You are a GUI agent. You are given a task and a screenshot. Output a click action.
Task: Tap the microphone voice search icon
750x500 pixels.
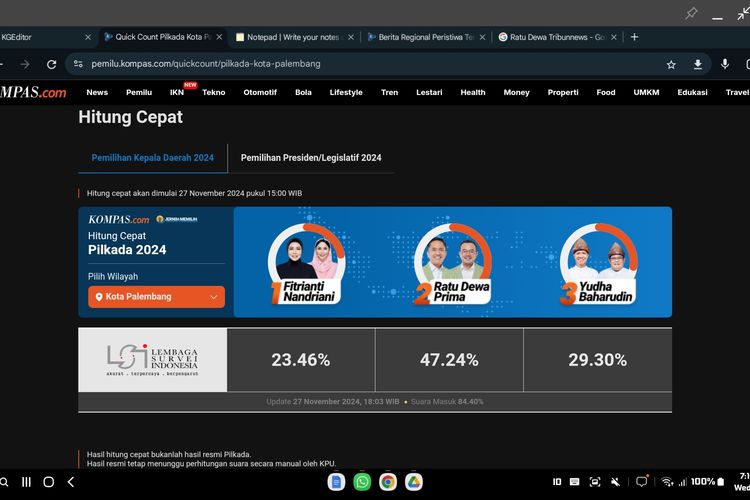click(x=725, y=64)
